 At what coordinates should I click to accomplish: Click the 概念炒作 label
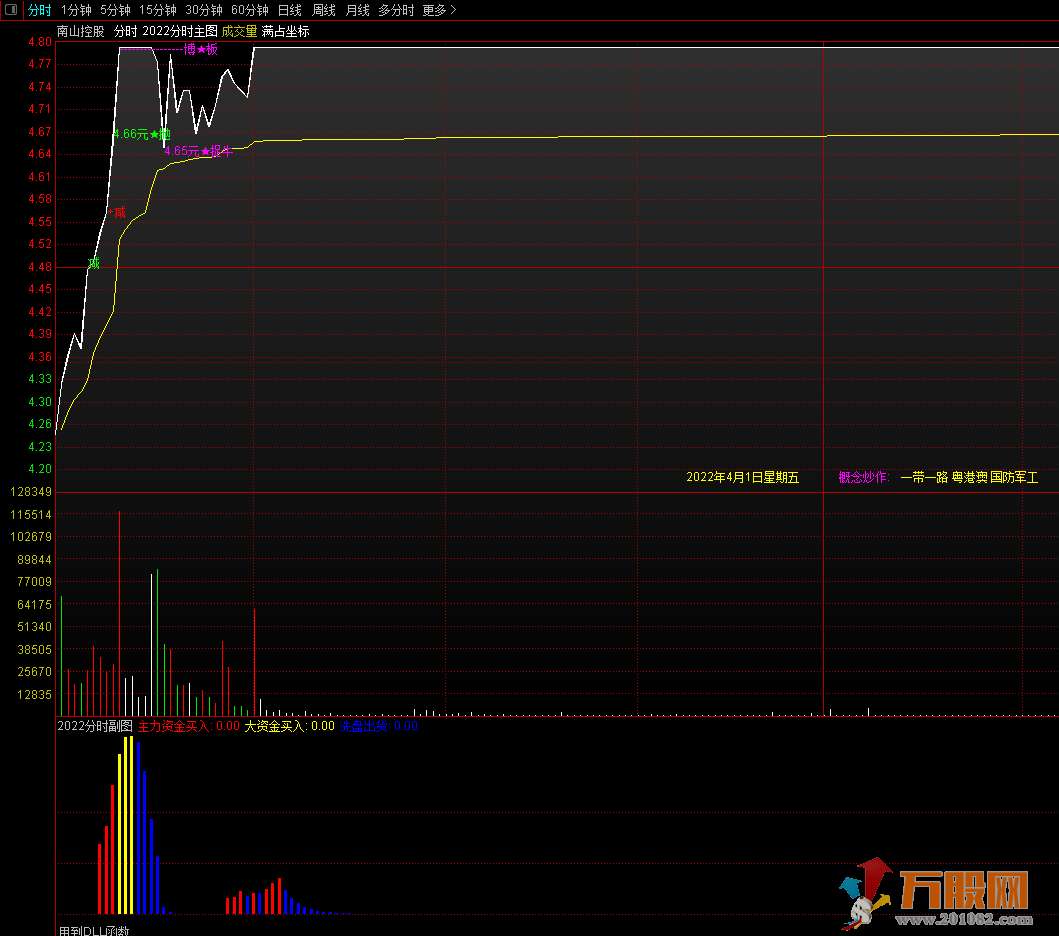(x=864, y=477)
